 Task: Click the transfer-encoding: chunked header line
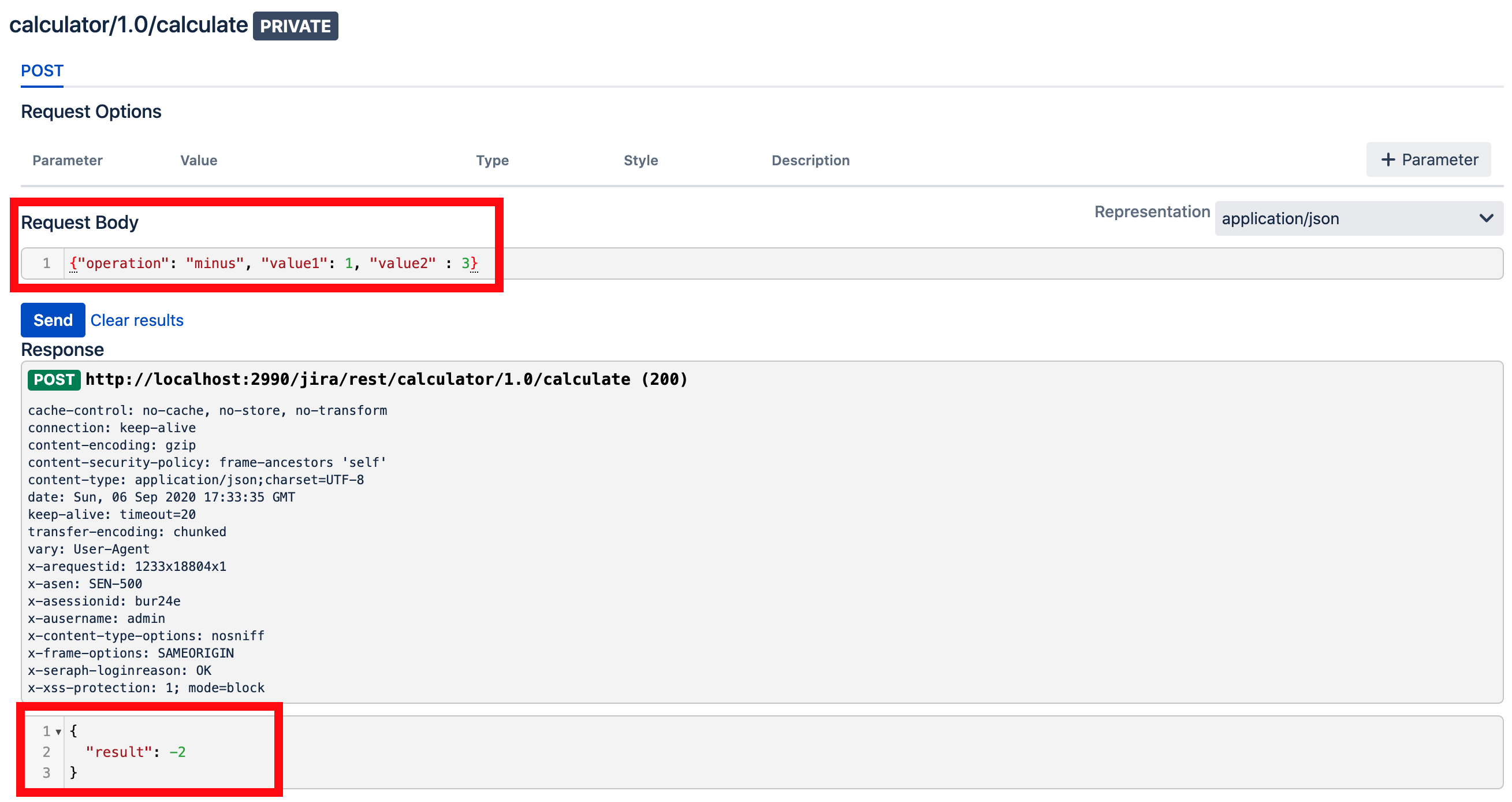point(127,532)
